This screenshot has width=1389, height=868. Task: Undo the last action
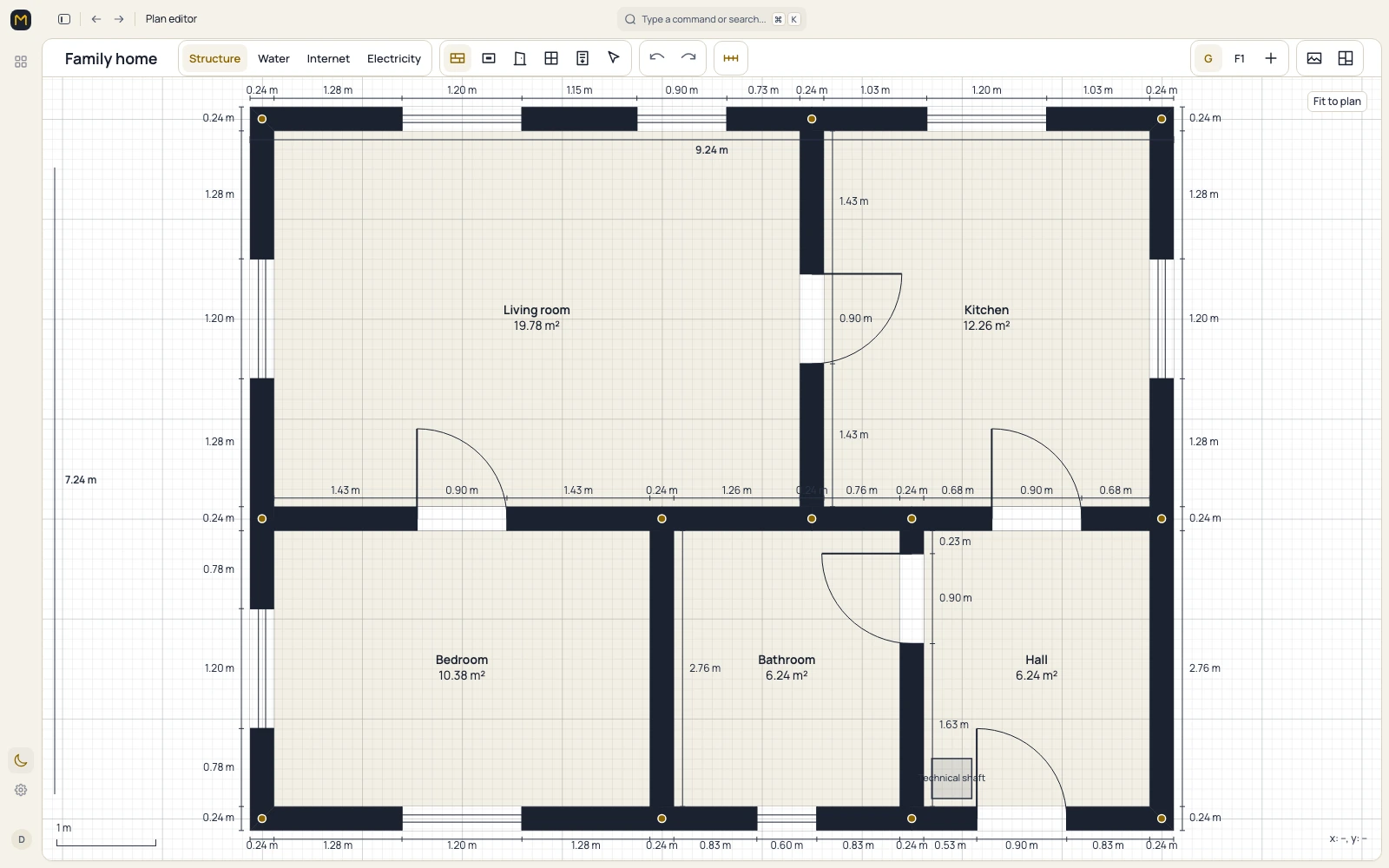tap(657, 58)
